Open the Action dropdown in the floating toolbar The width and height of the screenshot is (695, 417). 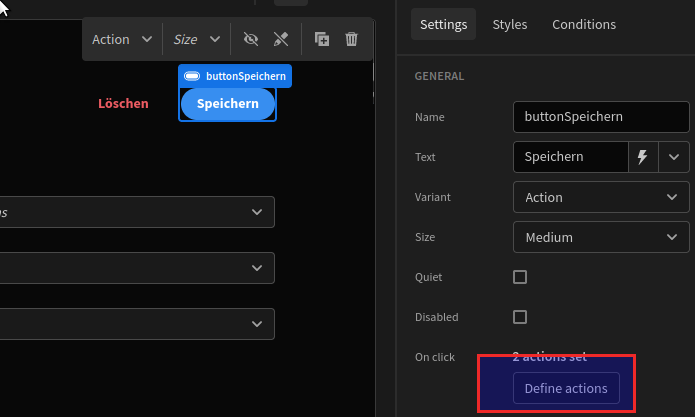point(122,39)
